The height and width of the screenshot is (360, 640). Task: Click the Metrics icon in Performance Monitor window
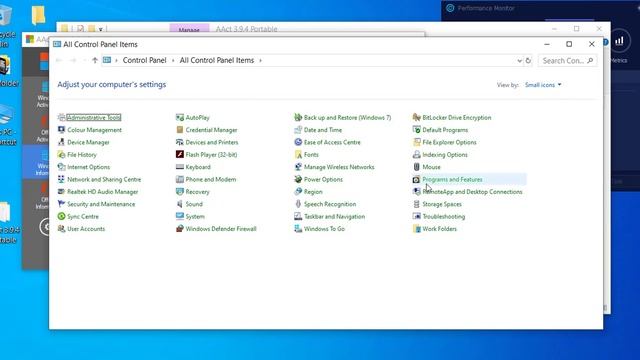[x=619, y=40]
